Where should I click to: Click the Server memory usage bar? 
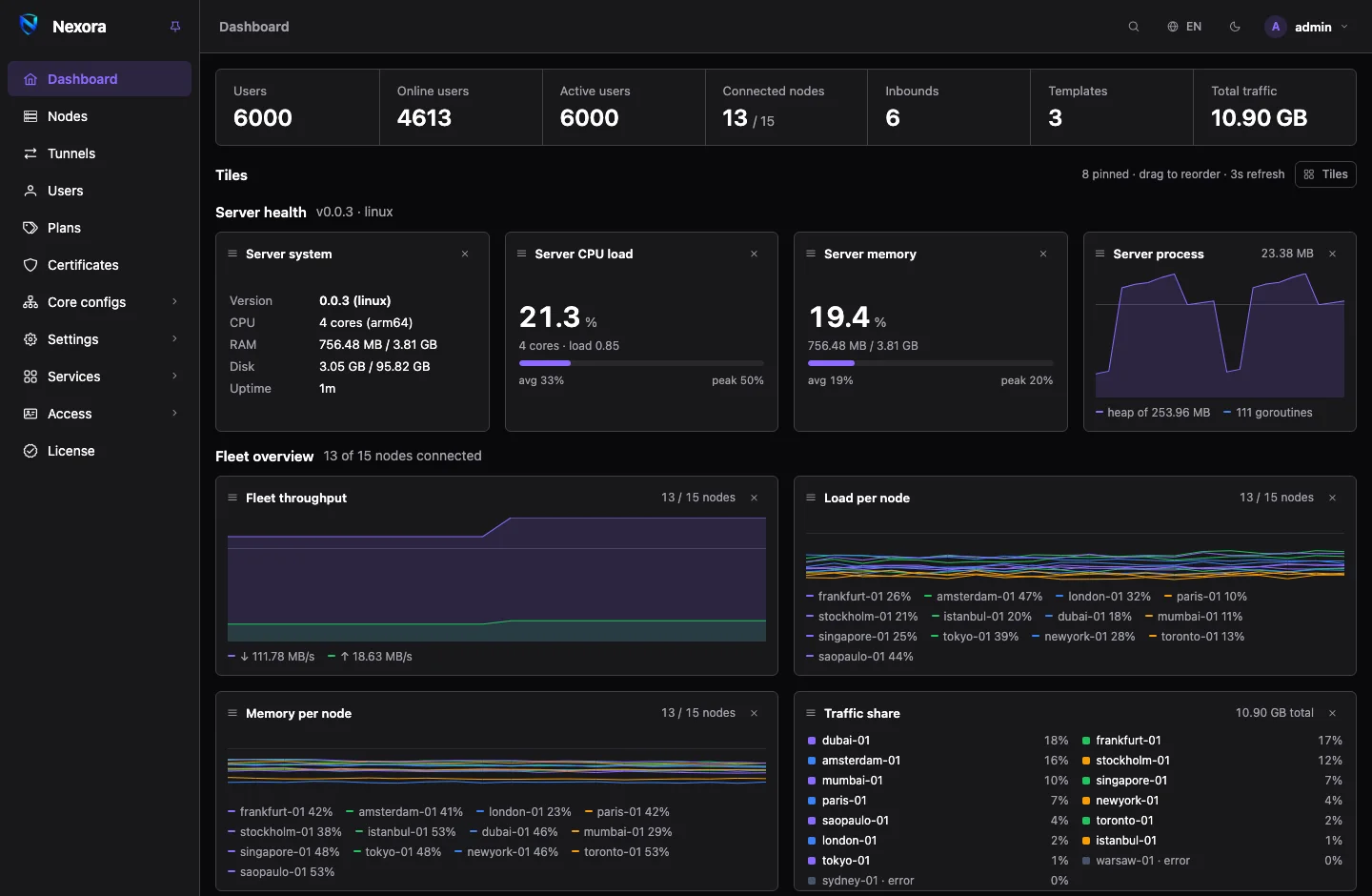tap(931, 363)
